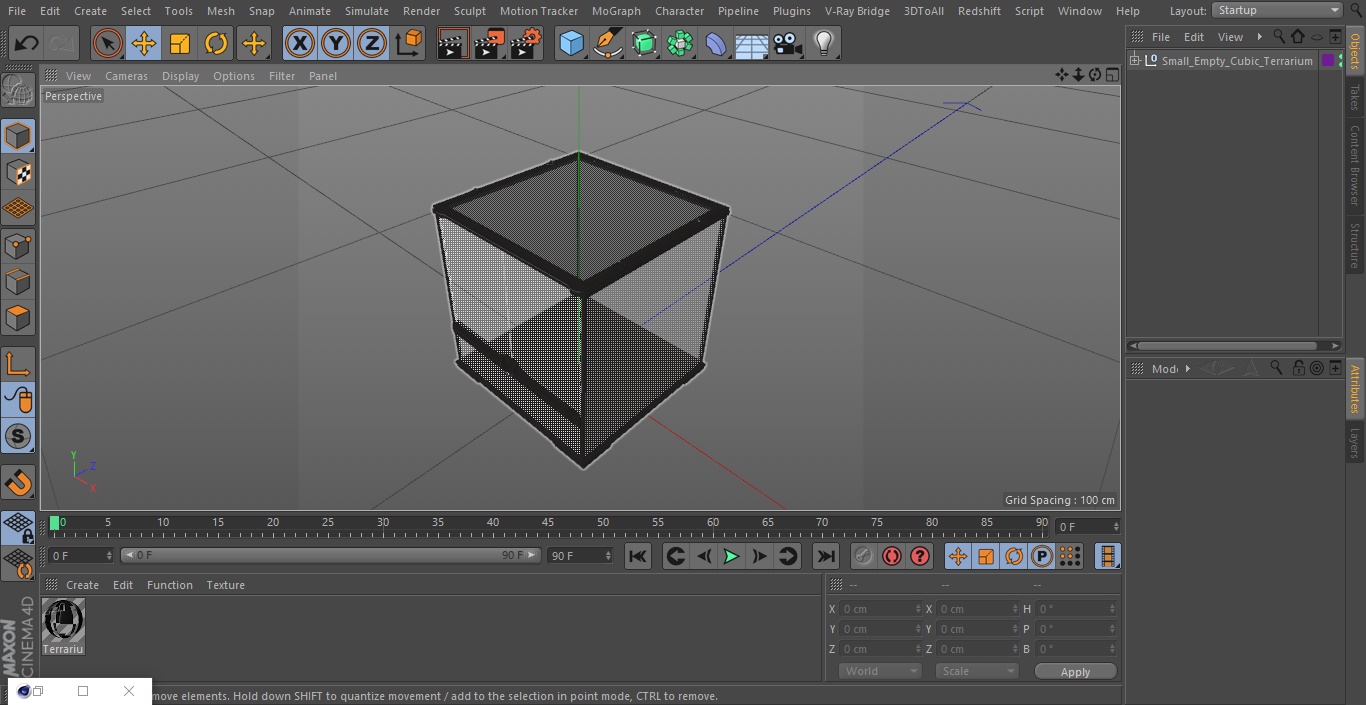Expand Small_Empty_Cubic_Terrarium object tree
The image size is (1366, 705).
coord(1135,61)
